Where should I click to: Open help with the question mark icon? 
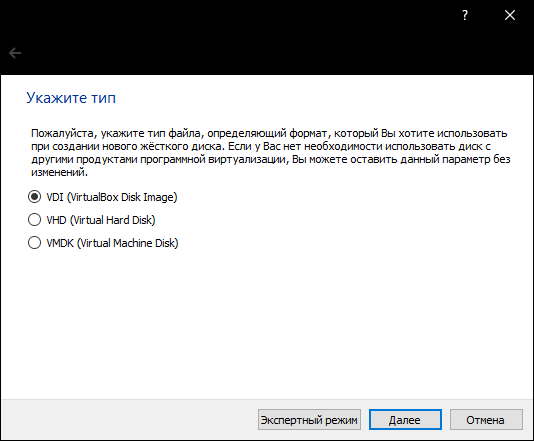tap(465, 15)
